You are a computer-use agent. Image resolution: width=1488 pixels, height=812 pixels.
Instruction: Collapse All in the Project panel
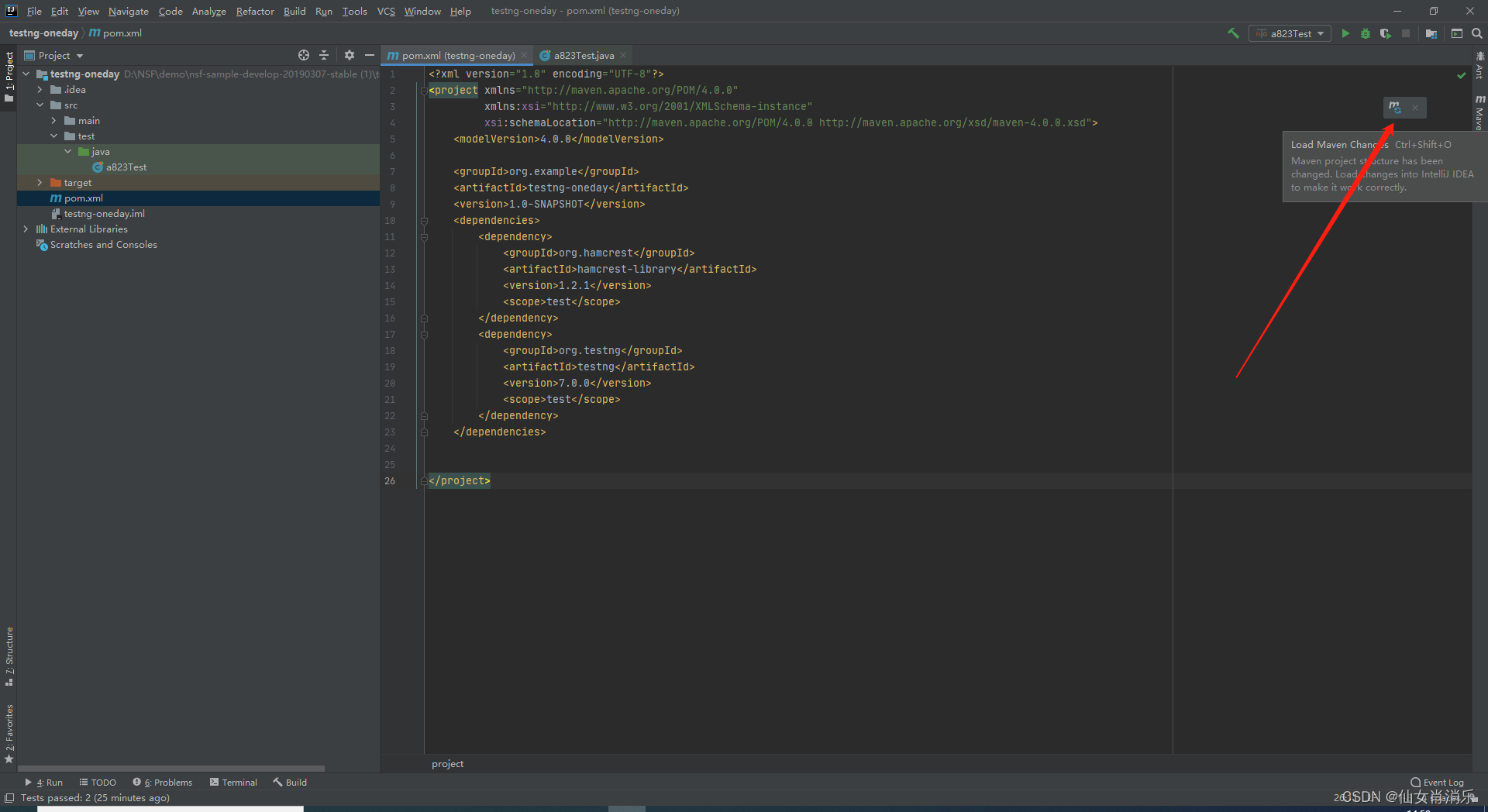[x=324, y=55]
